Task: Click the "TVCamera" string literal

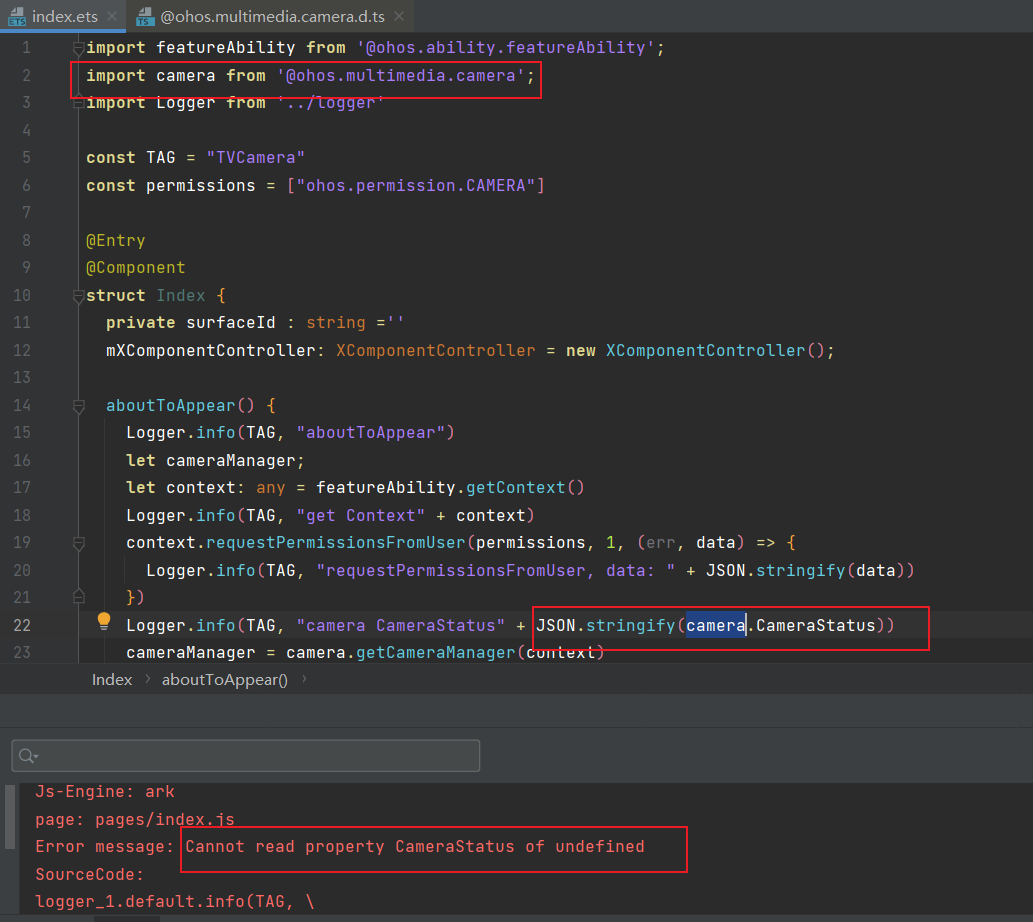Action: (256, 157)
